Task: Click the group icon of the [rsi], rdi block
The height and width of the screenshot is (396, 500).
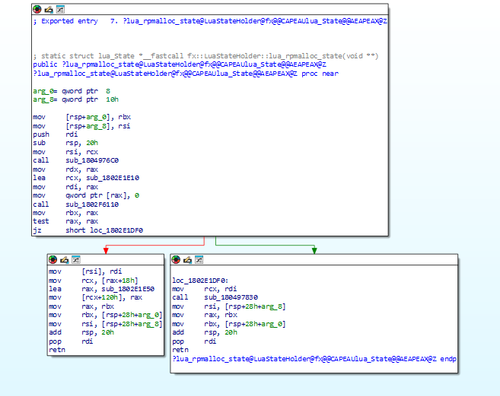Action: (x=76, y=259)
